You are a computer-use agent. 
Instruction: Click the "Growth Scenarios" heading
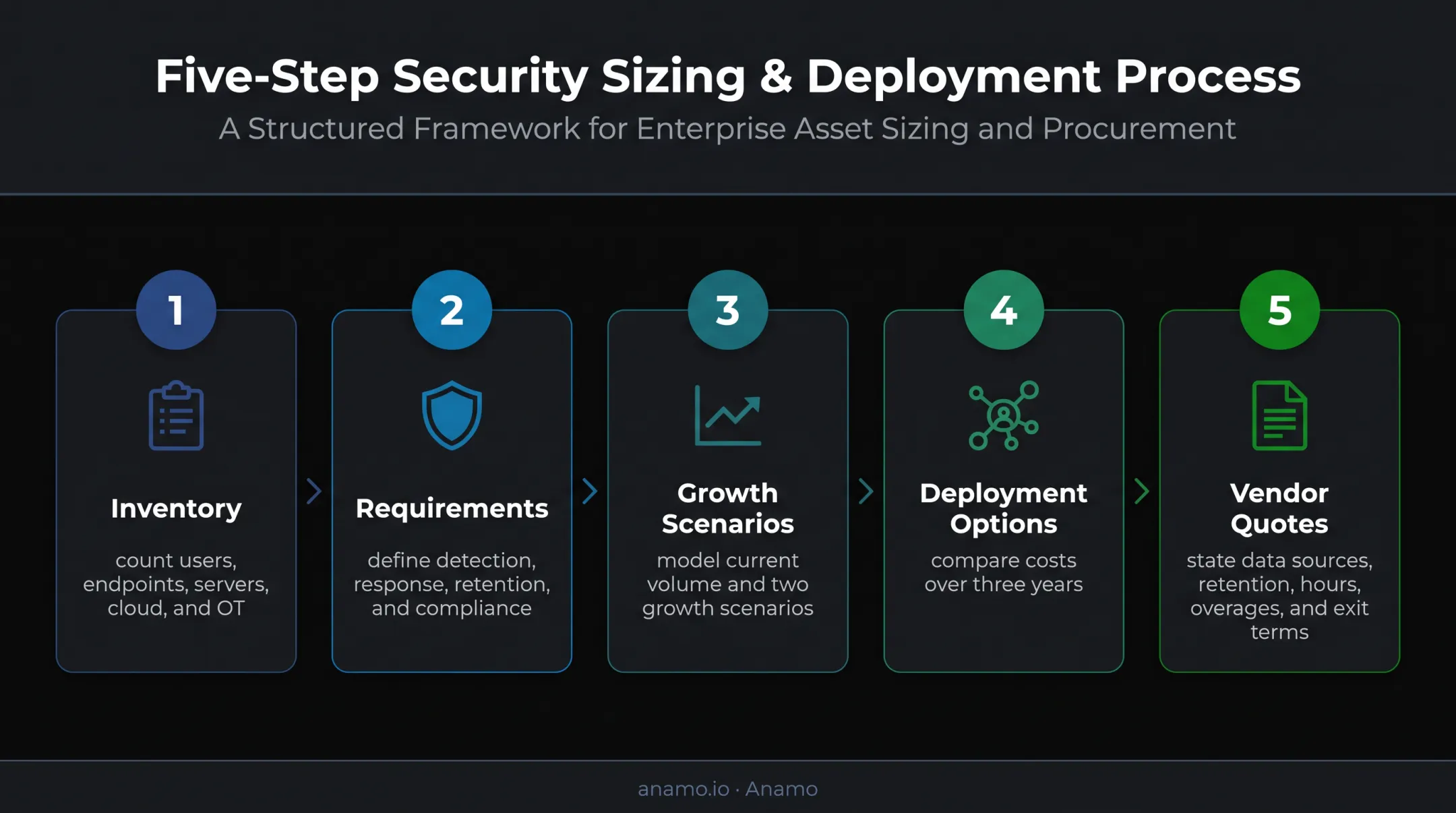coord(728,508)
